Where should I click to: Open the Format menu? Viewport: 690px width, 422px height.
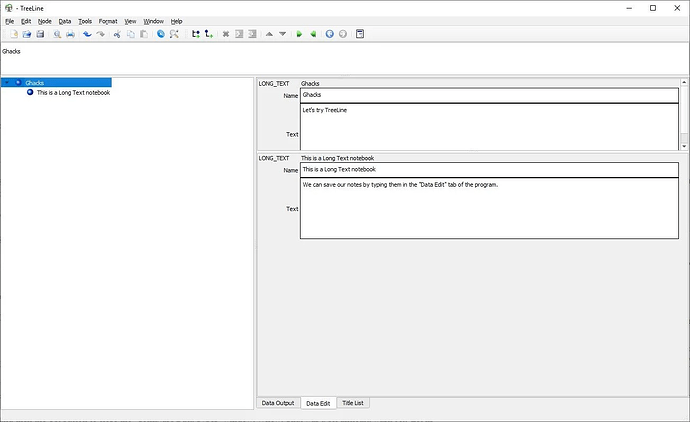tap(108, 21)
